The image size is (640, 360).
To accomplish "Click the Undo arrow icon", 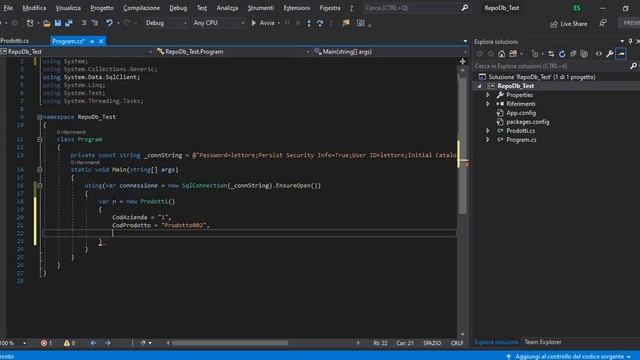I will click(x=109, y=23).
